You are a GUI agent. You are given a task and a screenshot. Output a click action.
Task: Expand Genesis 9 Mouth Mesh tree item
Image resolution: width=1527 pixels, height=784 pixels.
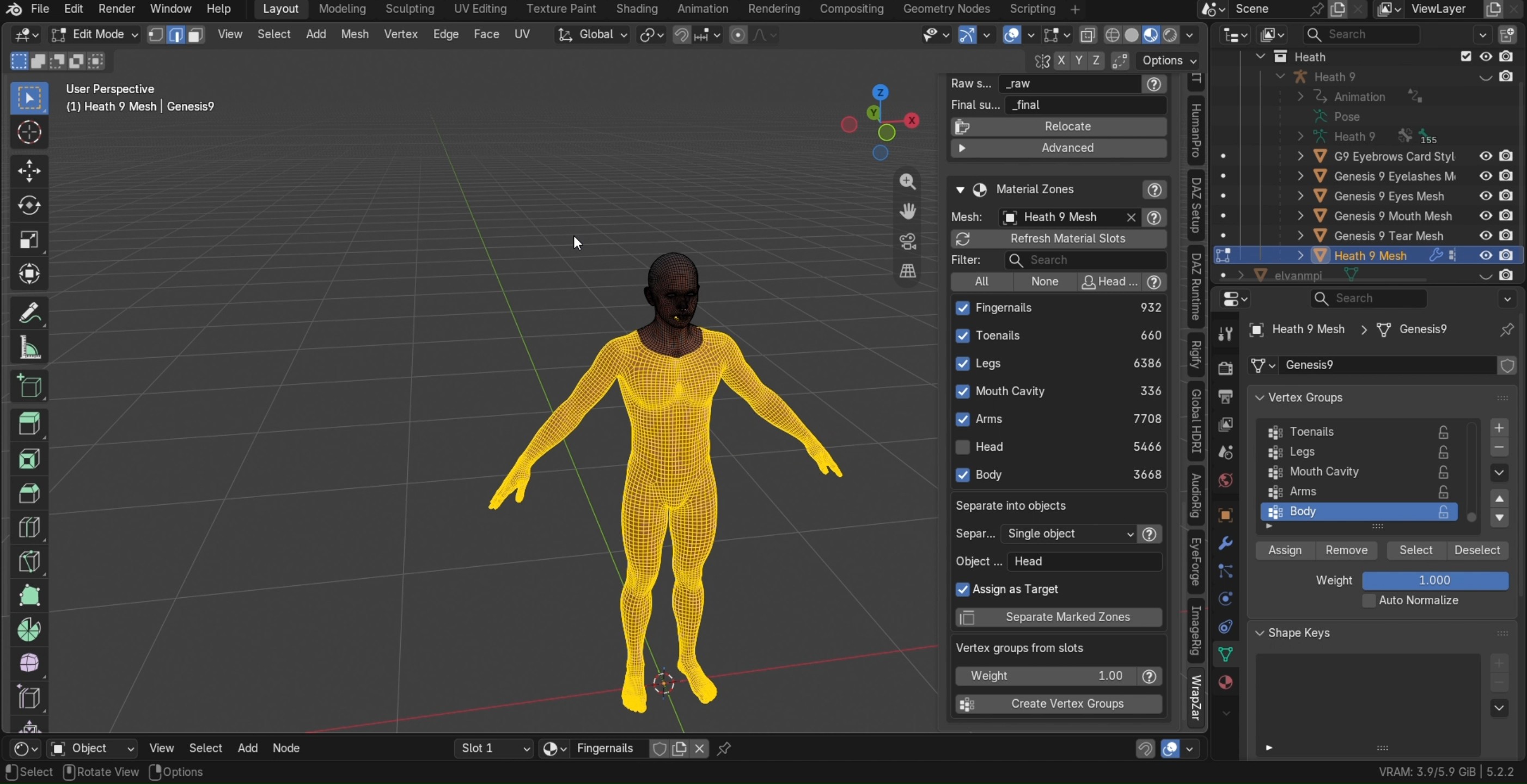(1300, 216)
